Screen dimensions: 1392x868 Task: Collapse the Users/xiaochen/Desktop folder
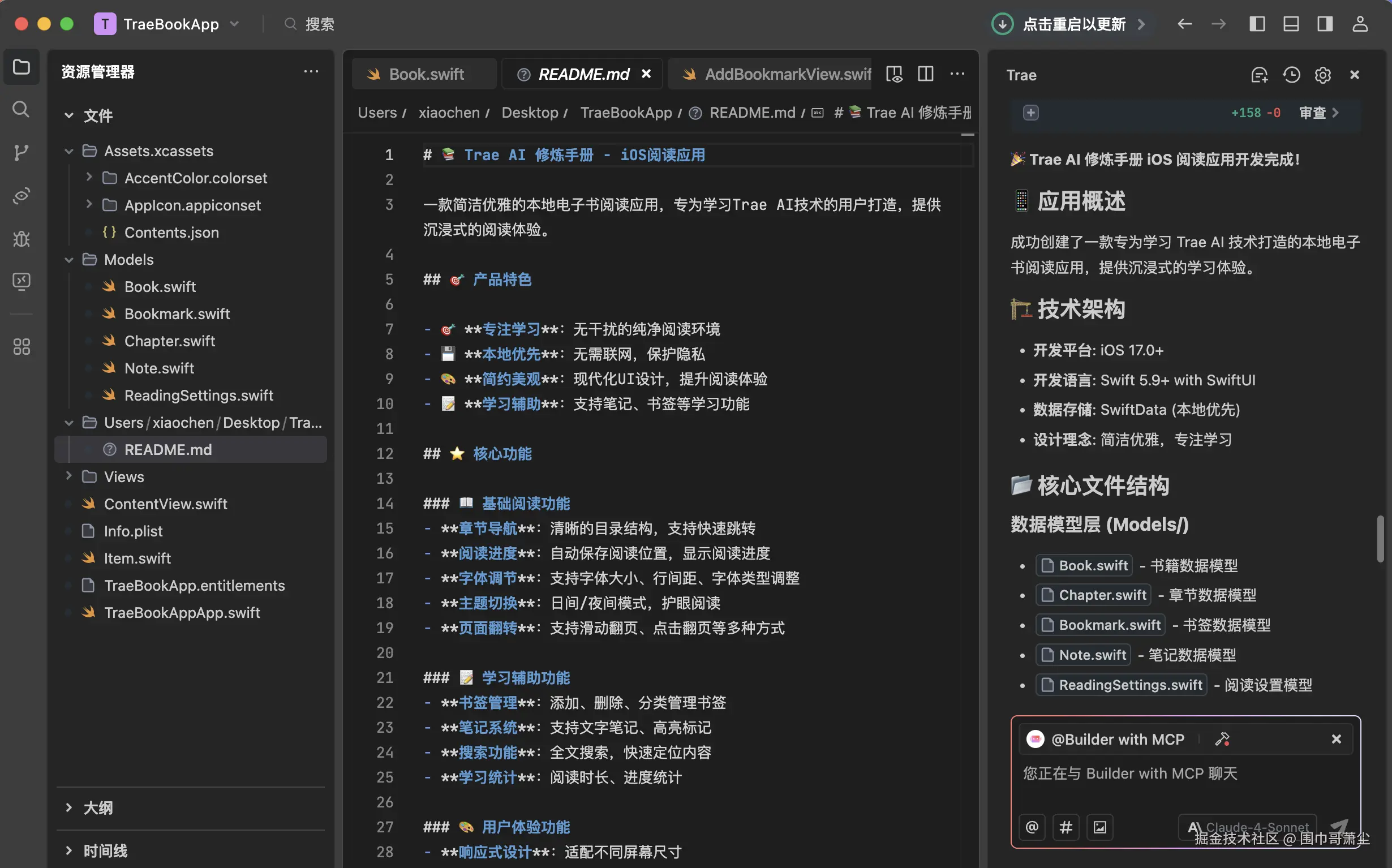pyautogui.click(x=68, y=423)
